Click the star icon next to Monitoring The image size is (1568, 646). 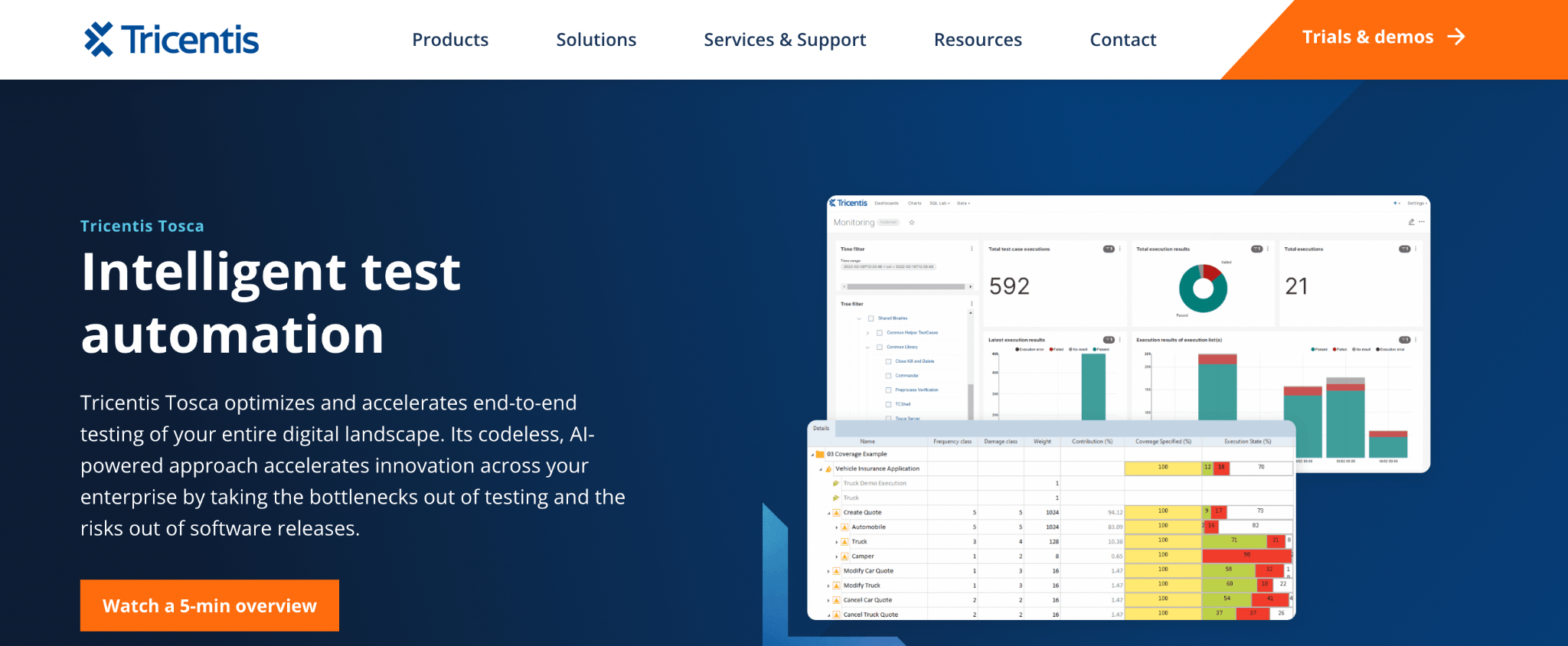pyautogui.click(x=912, y=223)
